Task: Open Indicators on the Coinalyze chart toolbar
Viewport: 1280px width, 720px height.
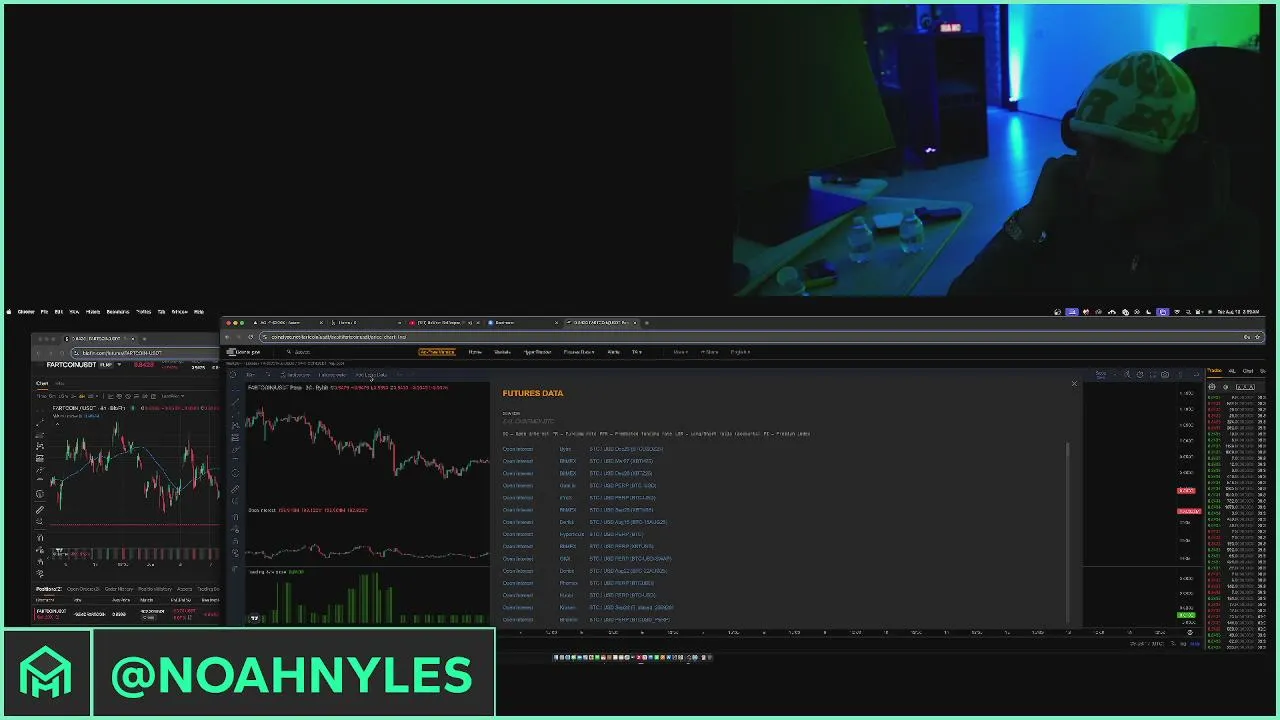Action: (295, 375)
